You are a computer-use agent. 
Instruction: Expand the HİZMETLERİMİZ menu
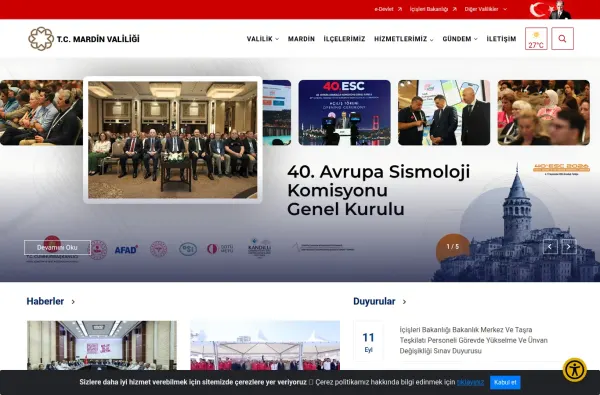[404, 39]
